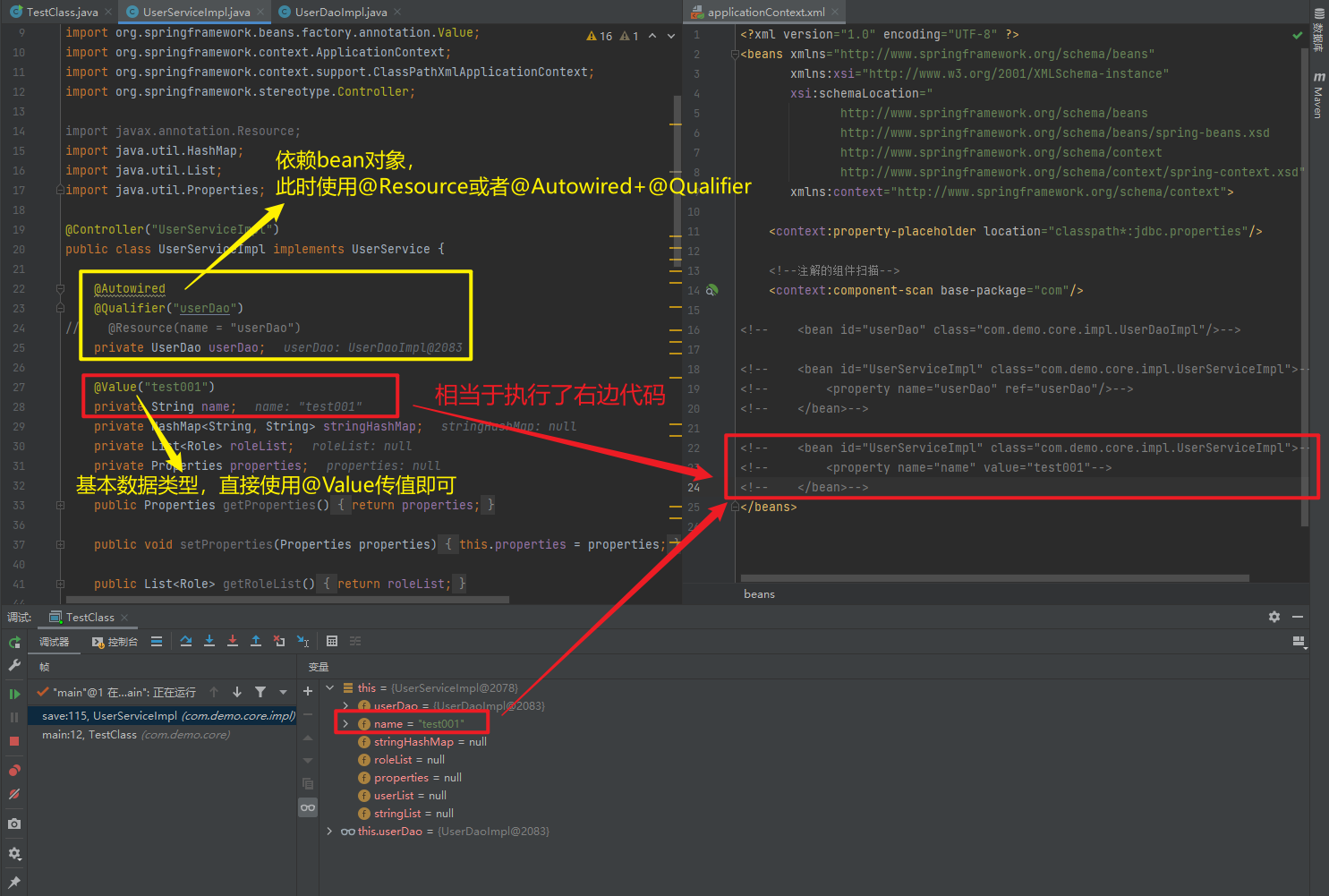Click the Spring gutter icon on line 14
Viewport: 1329px width, 896px height.
712,290
